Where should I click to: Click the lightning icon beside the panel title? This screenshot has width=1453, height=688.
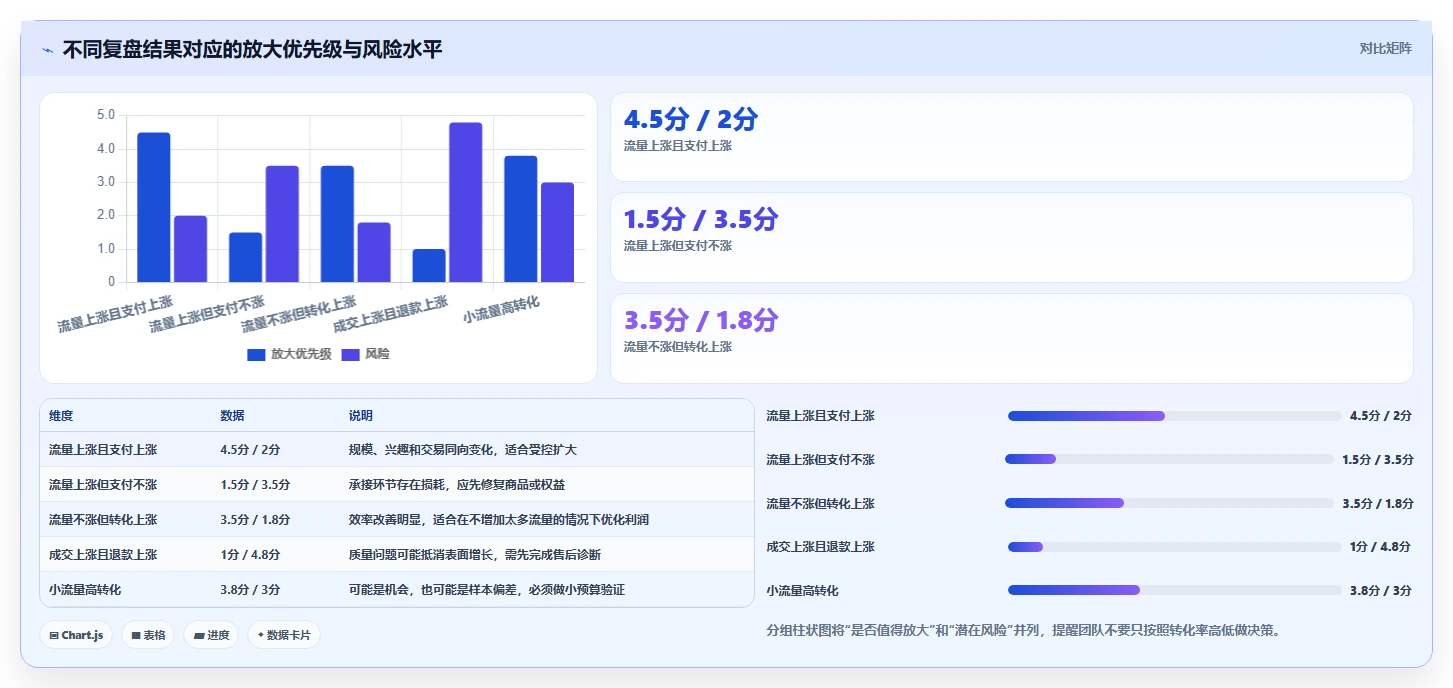47,50
